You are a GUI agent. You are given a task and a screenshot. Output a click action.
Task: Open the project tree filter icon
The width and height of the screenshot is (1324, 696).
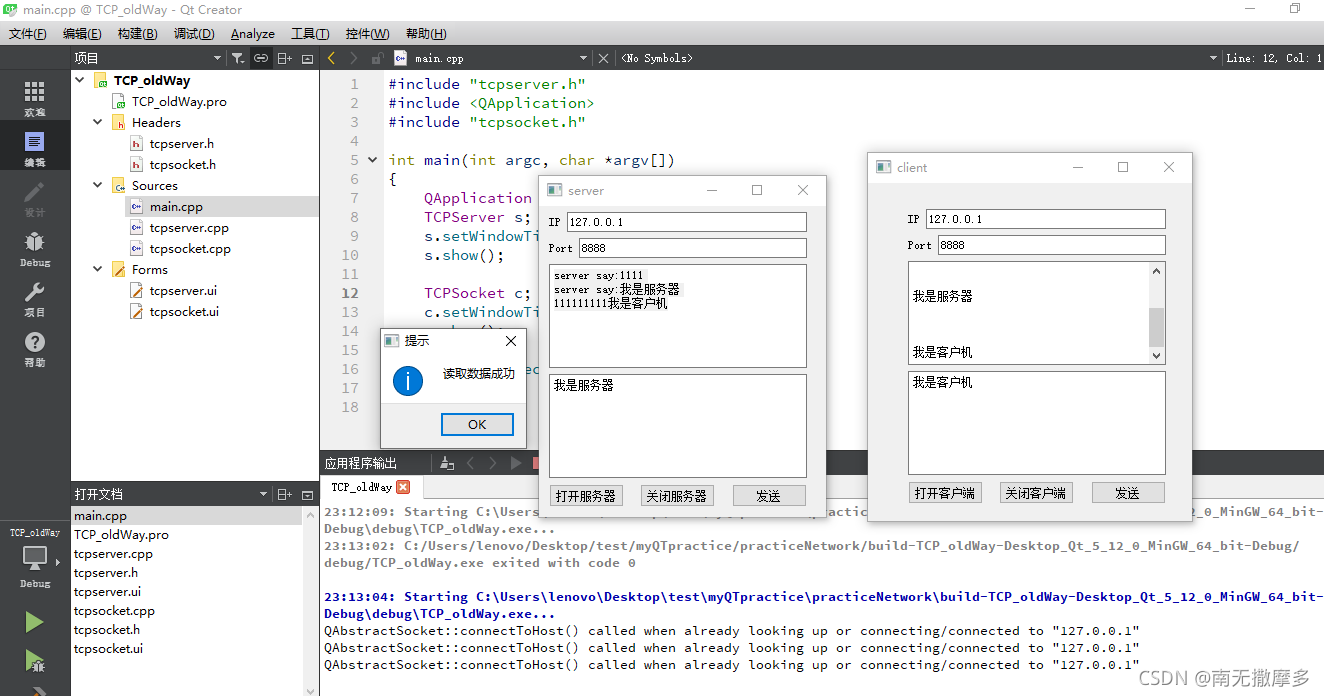(237, 58)
